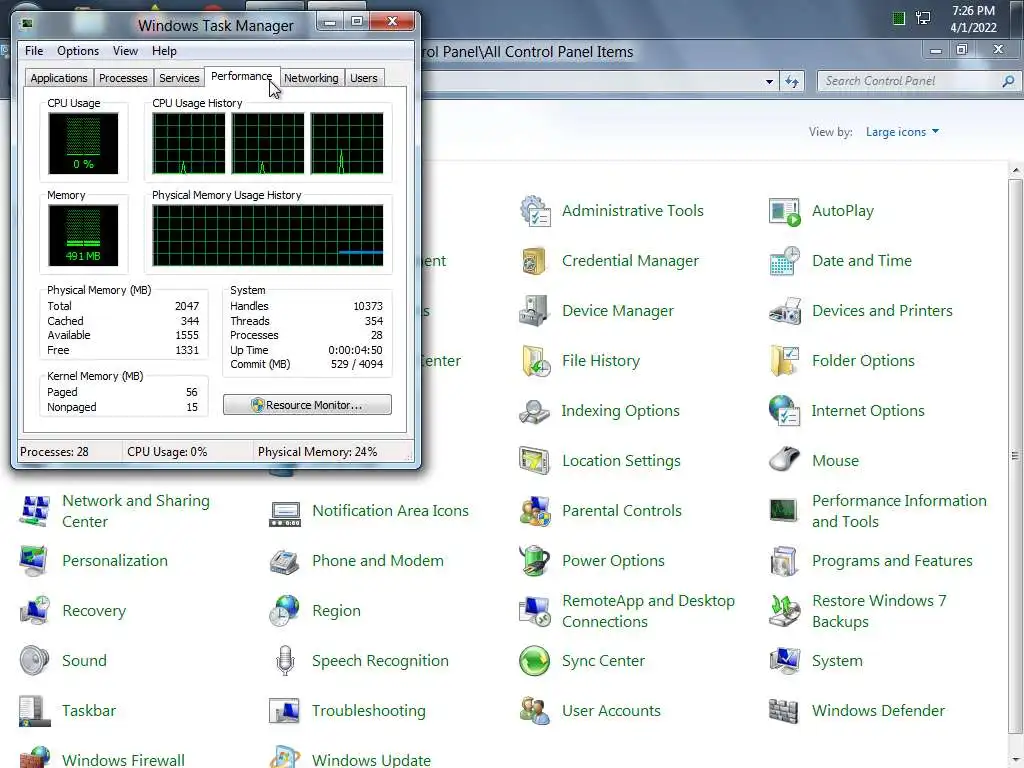The image size is (1024, 768).
Task: Open Troubleshooting icon
Action: tap(285, 711)
